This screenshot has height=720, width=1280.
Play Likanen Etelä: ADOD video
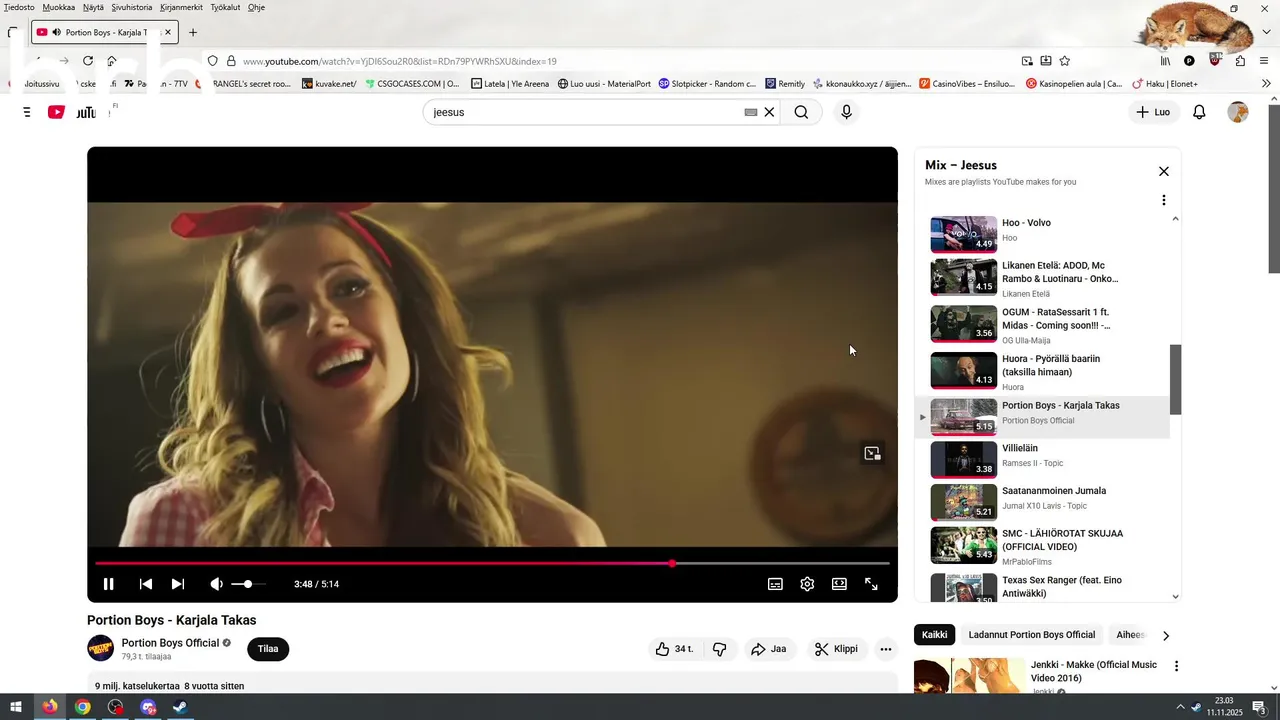pyautogui.click(x=1041, y=277)
